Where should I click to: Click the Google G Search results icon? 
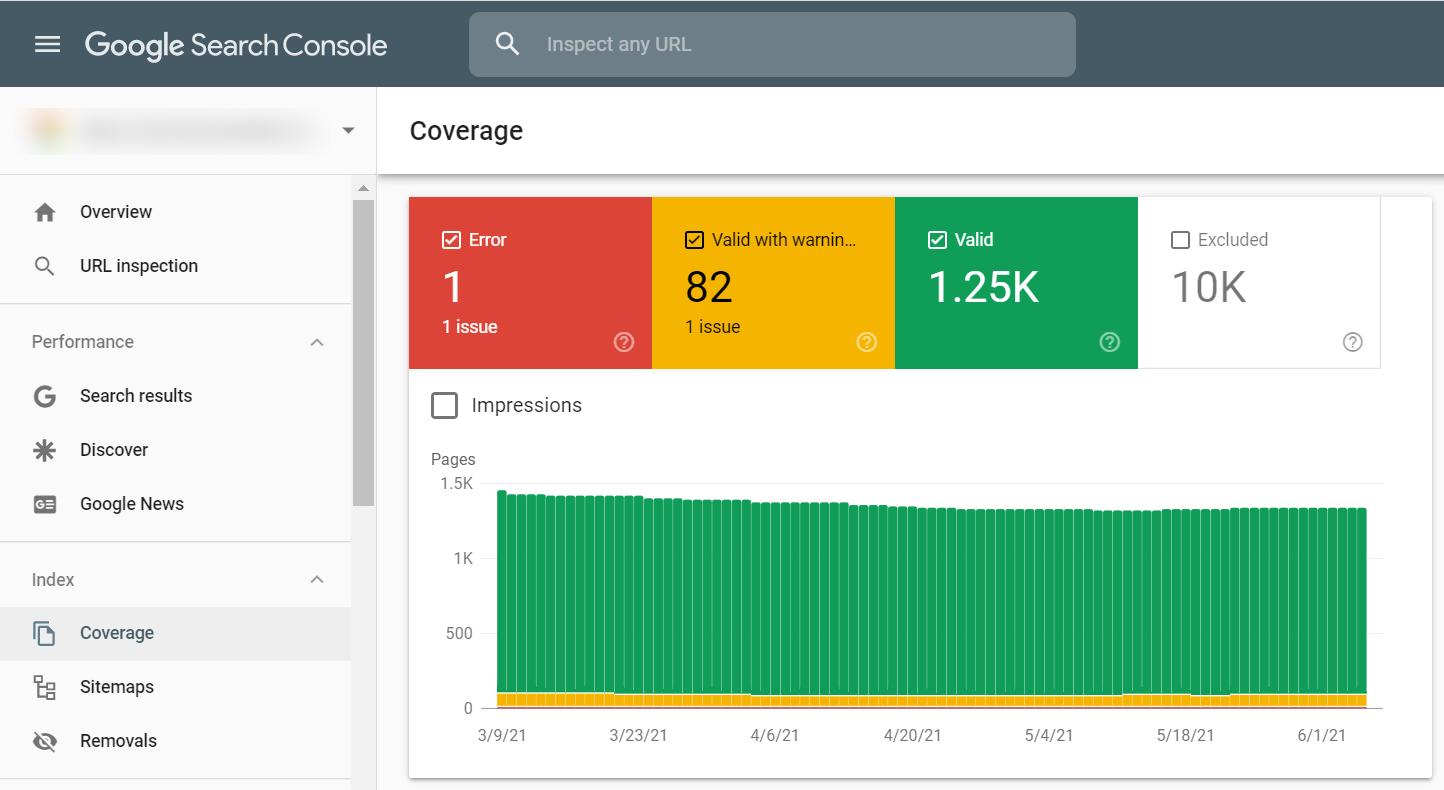44,396
